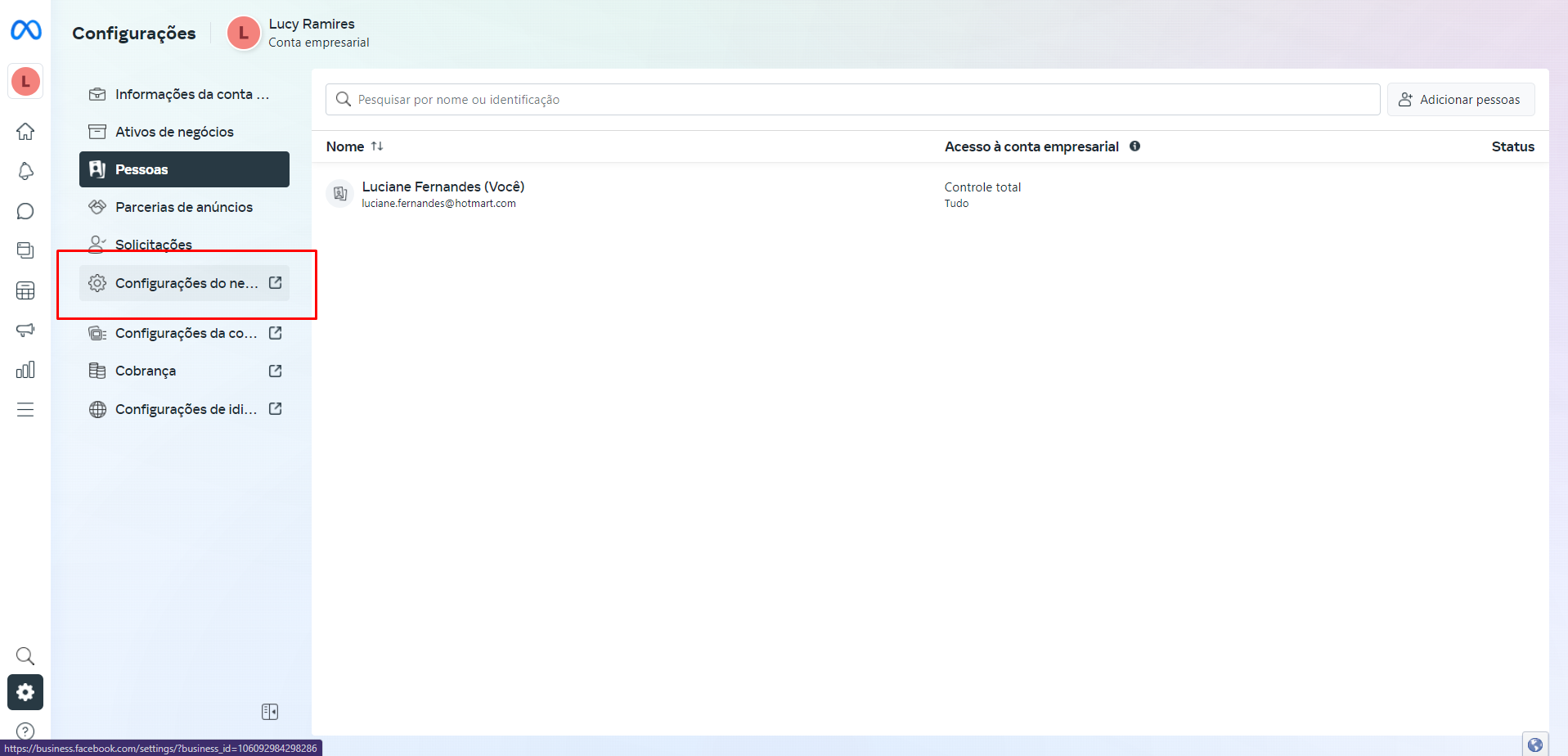
Task: Click the settings gear at bottom left
Action: (x=25, y=692)
